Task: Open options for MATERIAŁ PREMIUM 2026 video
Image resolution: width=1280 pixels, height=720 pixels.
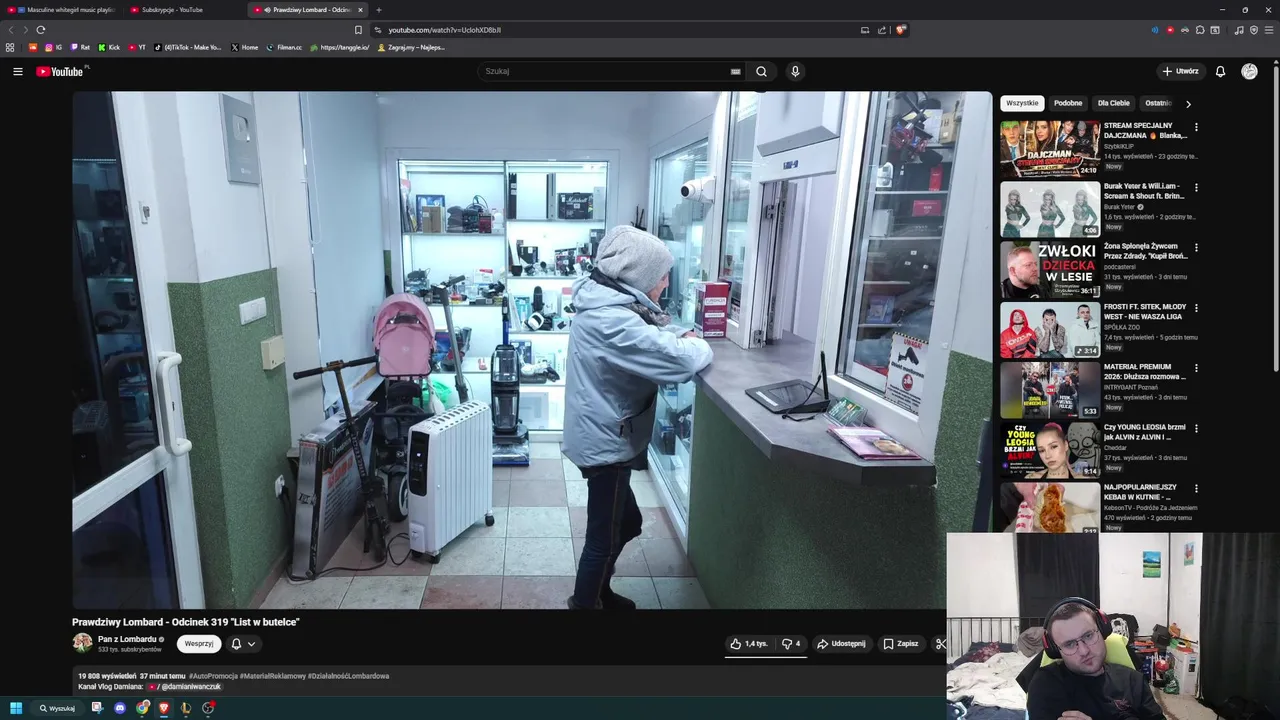Action: tap(1196, 368)
